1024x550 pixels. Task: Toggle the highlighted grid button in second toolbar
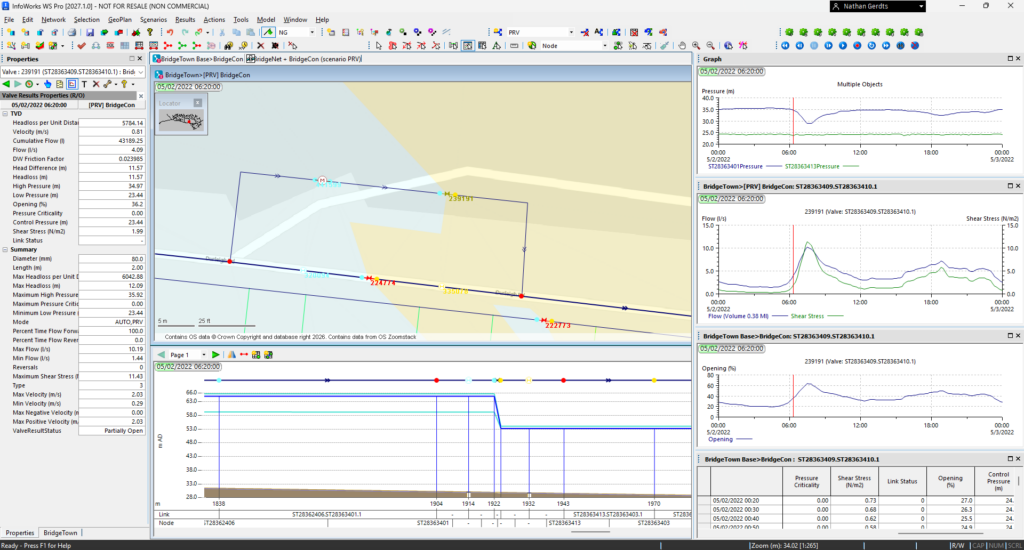pyautogui.click(x=468, y=46)
